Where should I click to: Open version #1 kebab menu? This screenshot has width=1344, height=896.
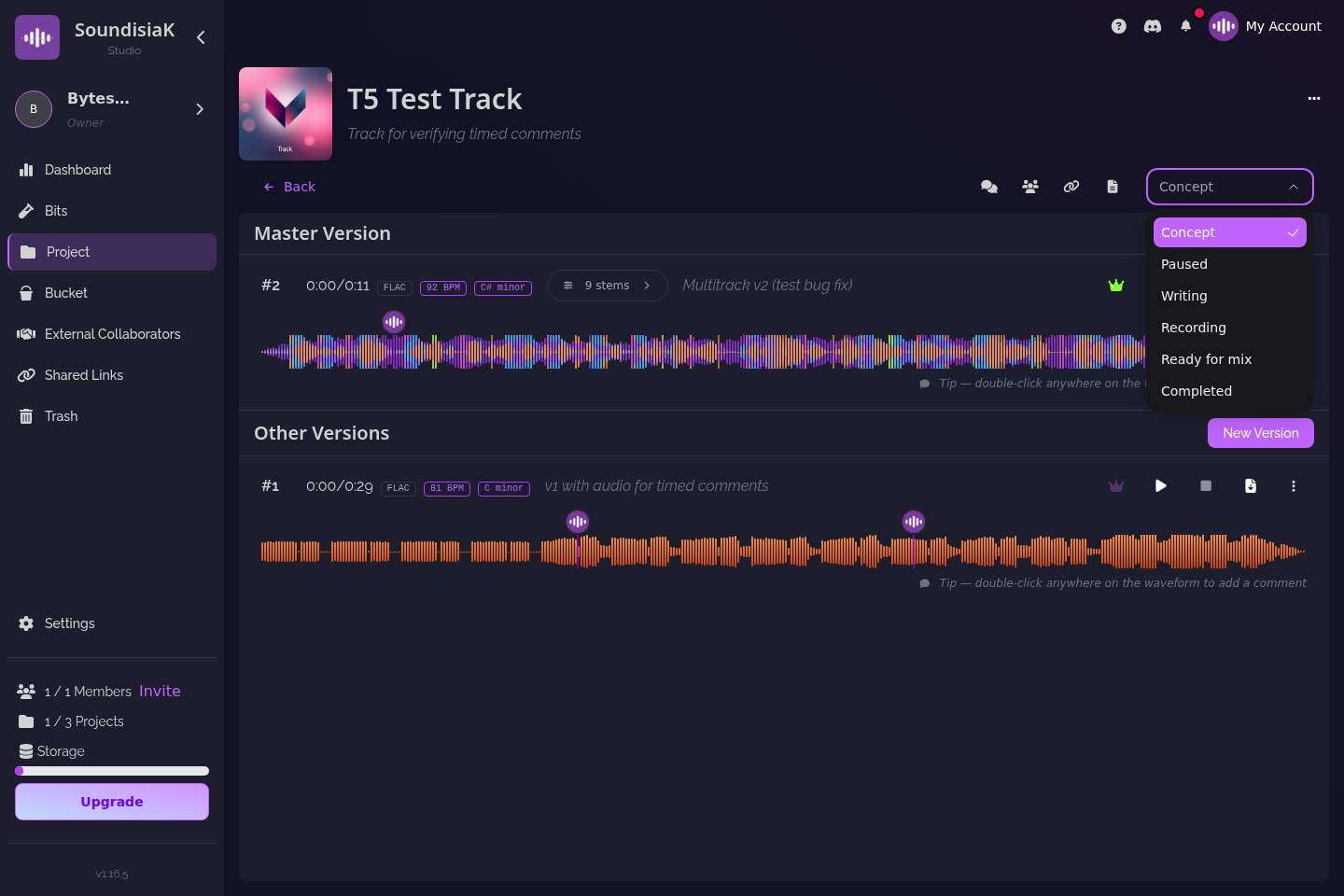[x=1294, y=486]
